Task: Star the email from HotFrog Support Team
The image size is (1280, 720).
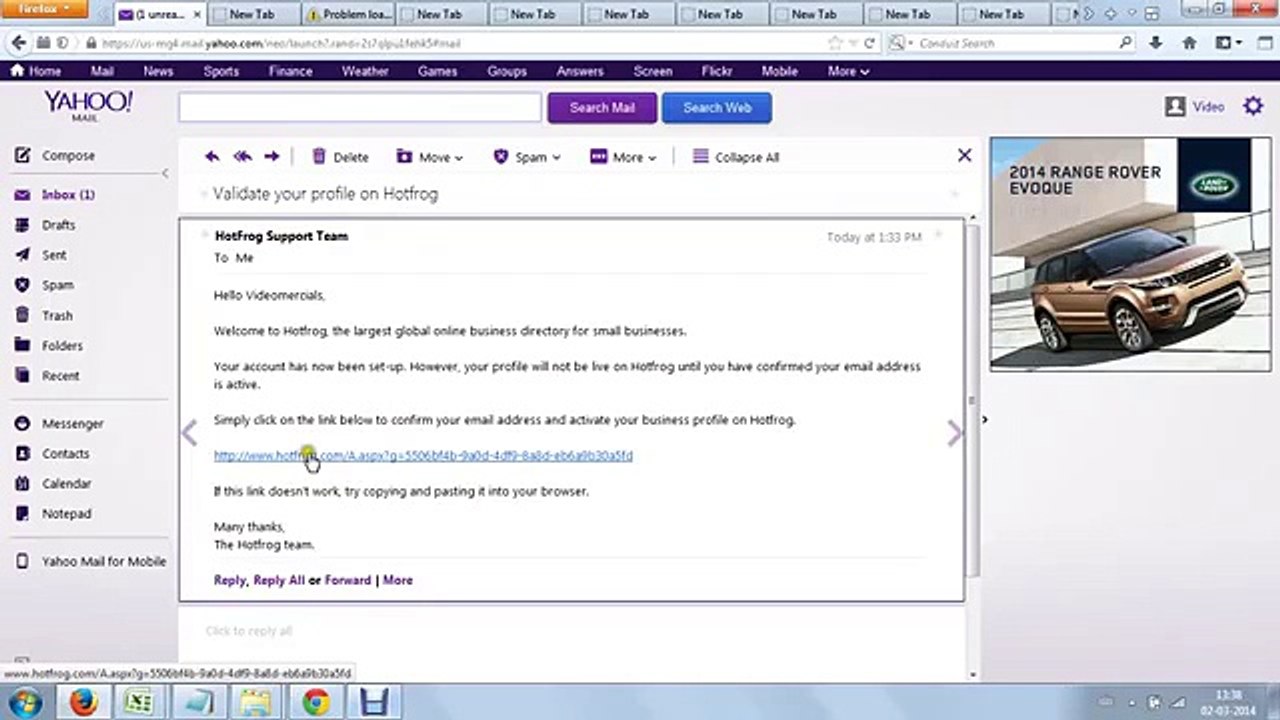Action: click(938, 236)
